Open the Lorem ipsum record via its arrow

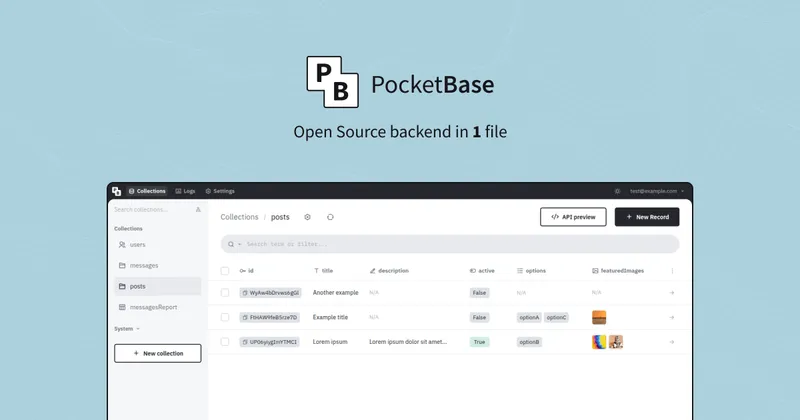[672, 341]
